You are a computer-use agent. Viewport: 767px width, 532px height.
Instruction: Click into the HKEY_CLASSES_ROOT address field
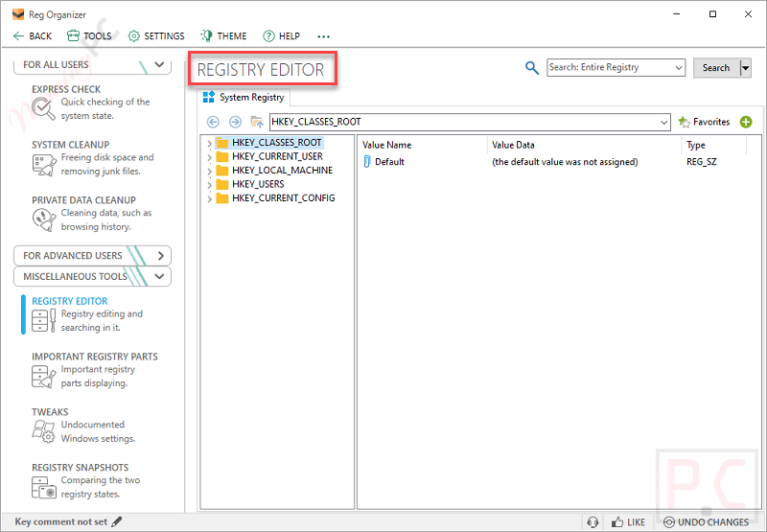pyautogui.click(x=464, y=122)
